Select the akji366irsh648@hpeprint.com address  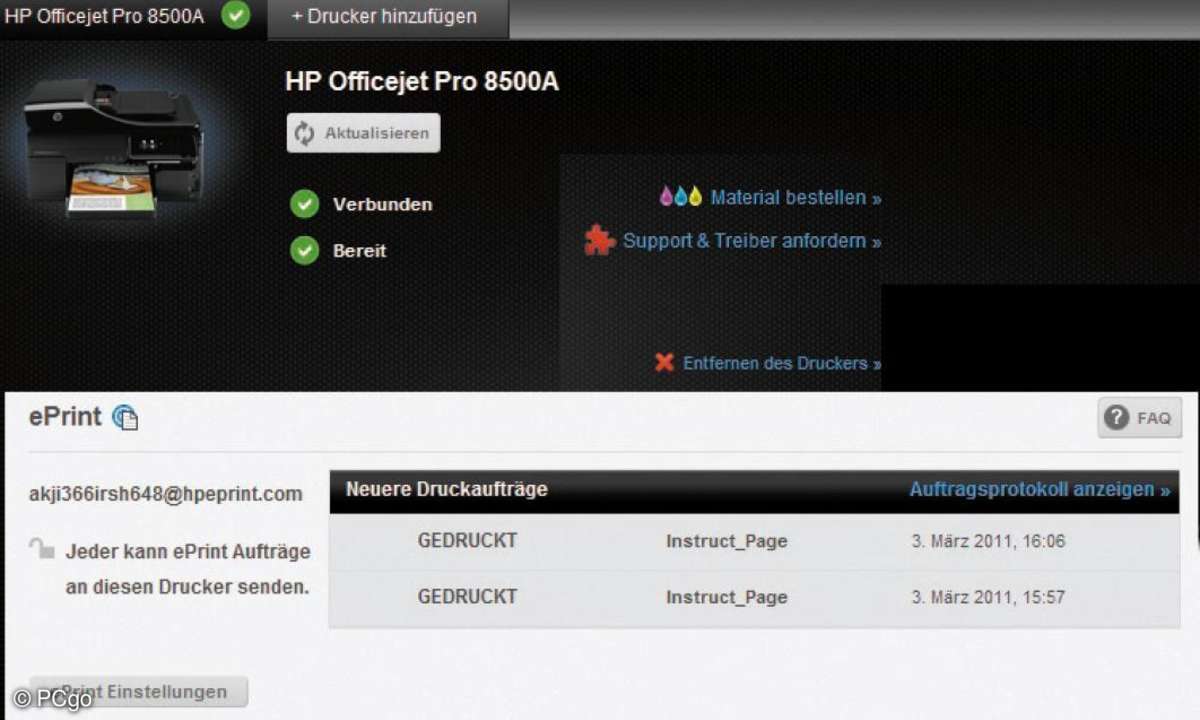click(166, 494)
